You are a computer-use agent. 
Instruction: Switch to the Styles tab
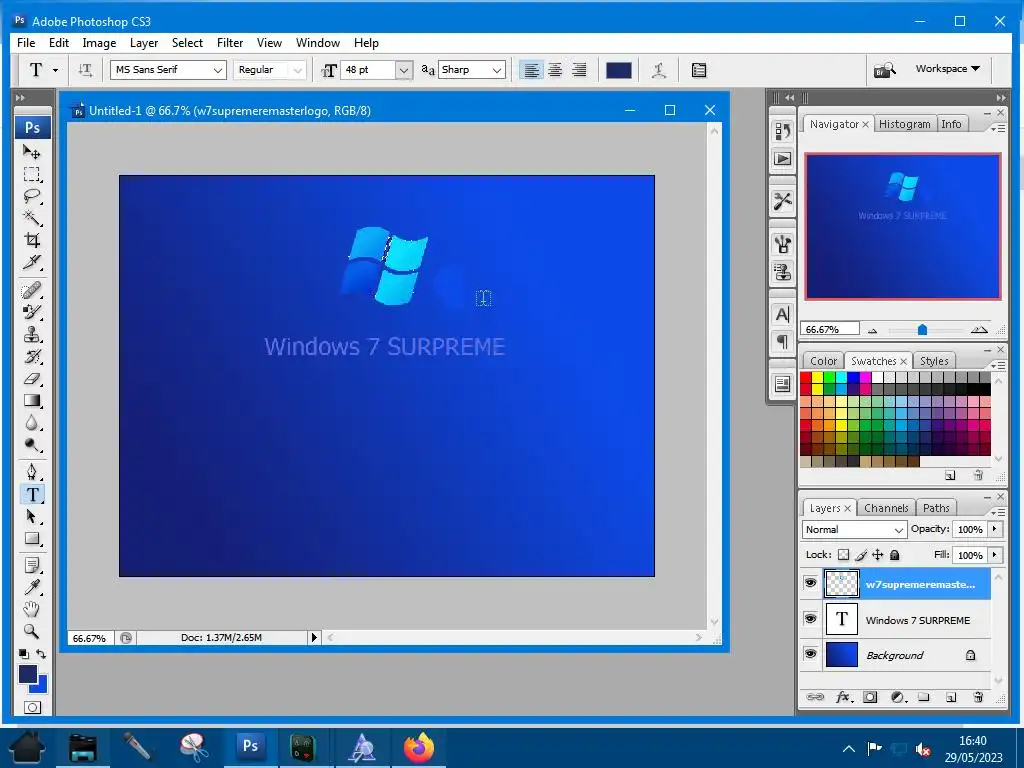coord(934,361)
